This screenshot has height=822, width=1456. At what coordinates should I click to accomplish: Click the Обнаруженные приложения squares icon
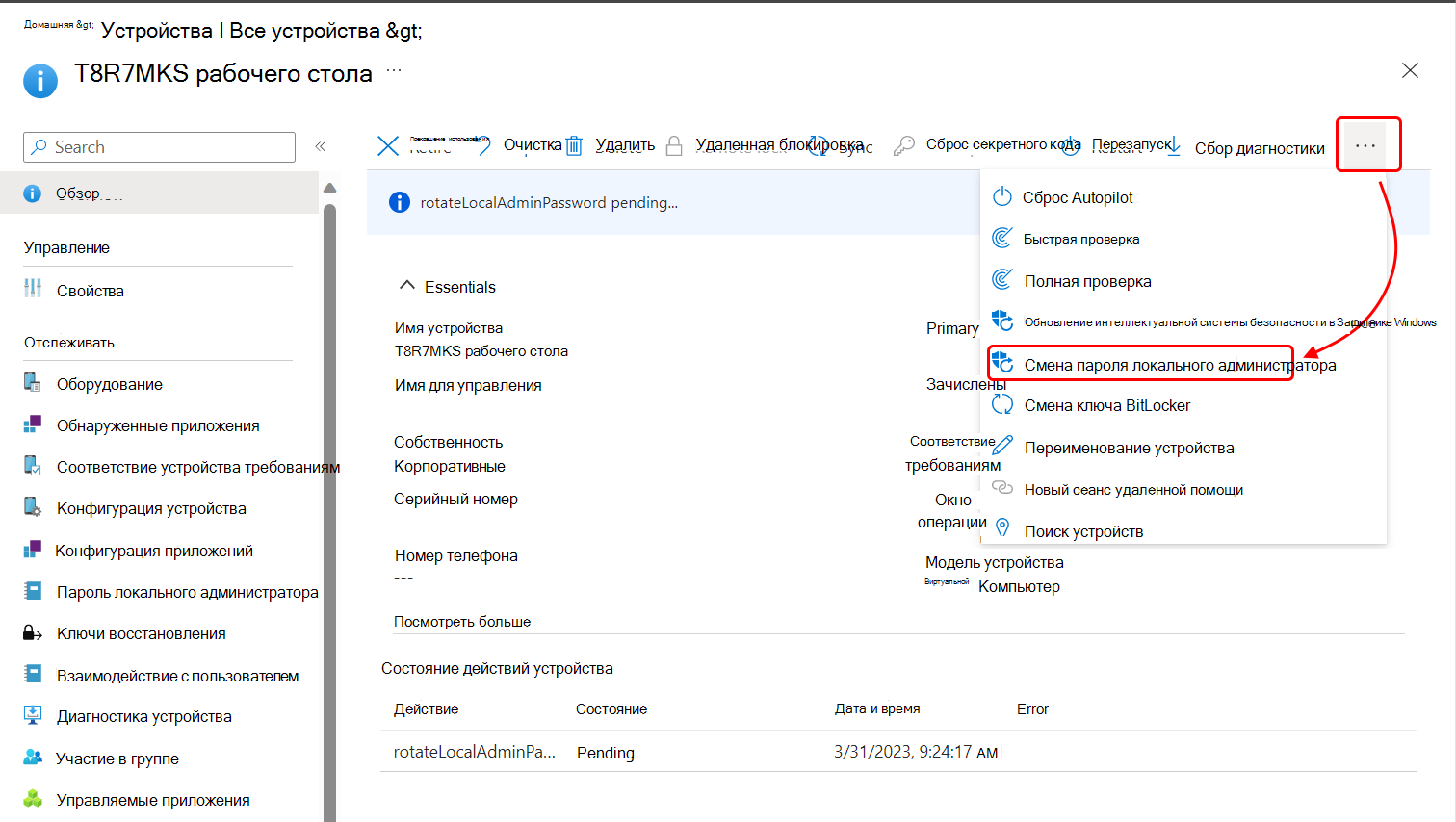point(33,424)
